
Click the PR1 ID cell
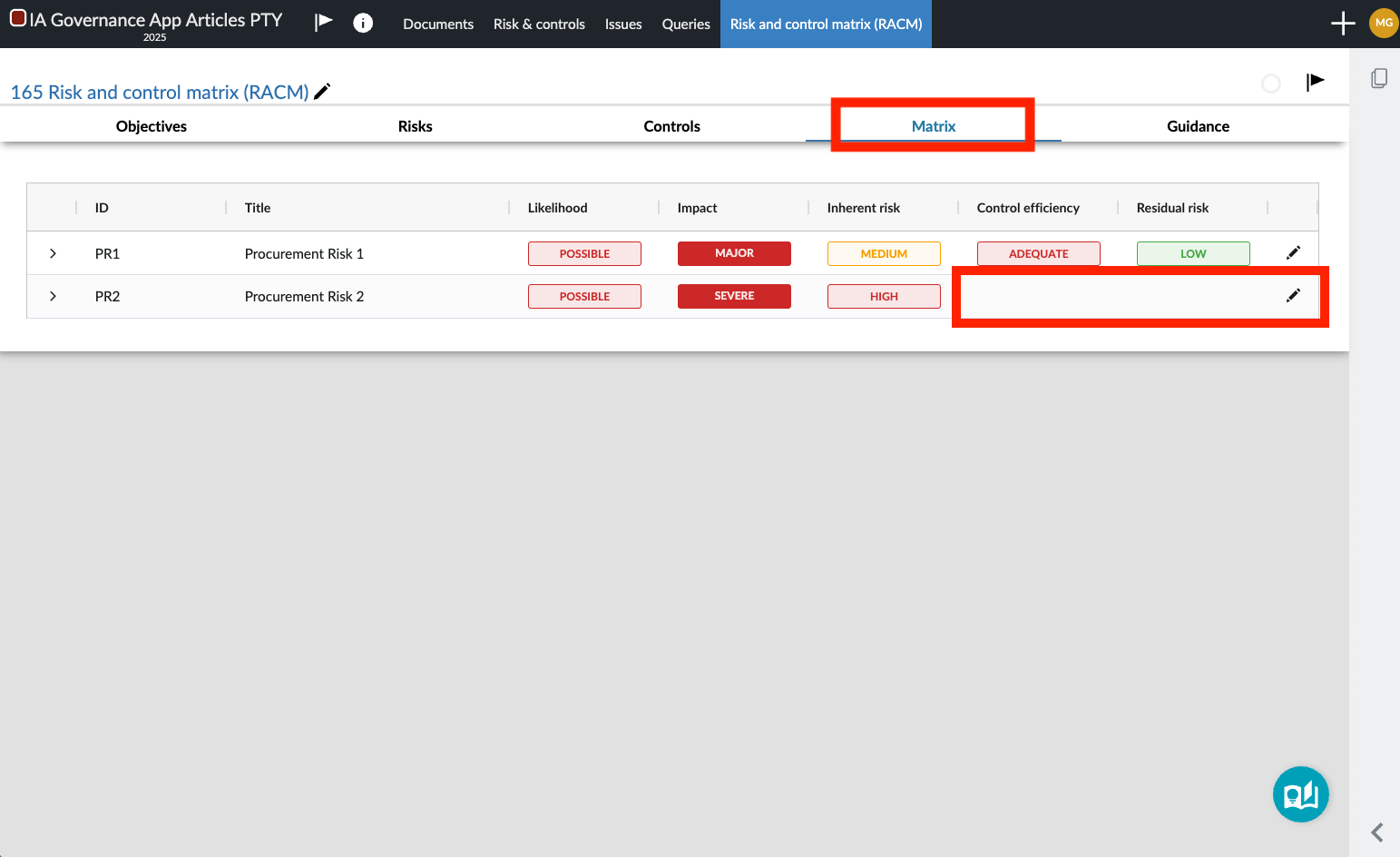tap(107, 253)
